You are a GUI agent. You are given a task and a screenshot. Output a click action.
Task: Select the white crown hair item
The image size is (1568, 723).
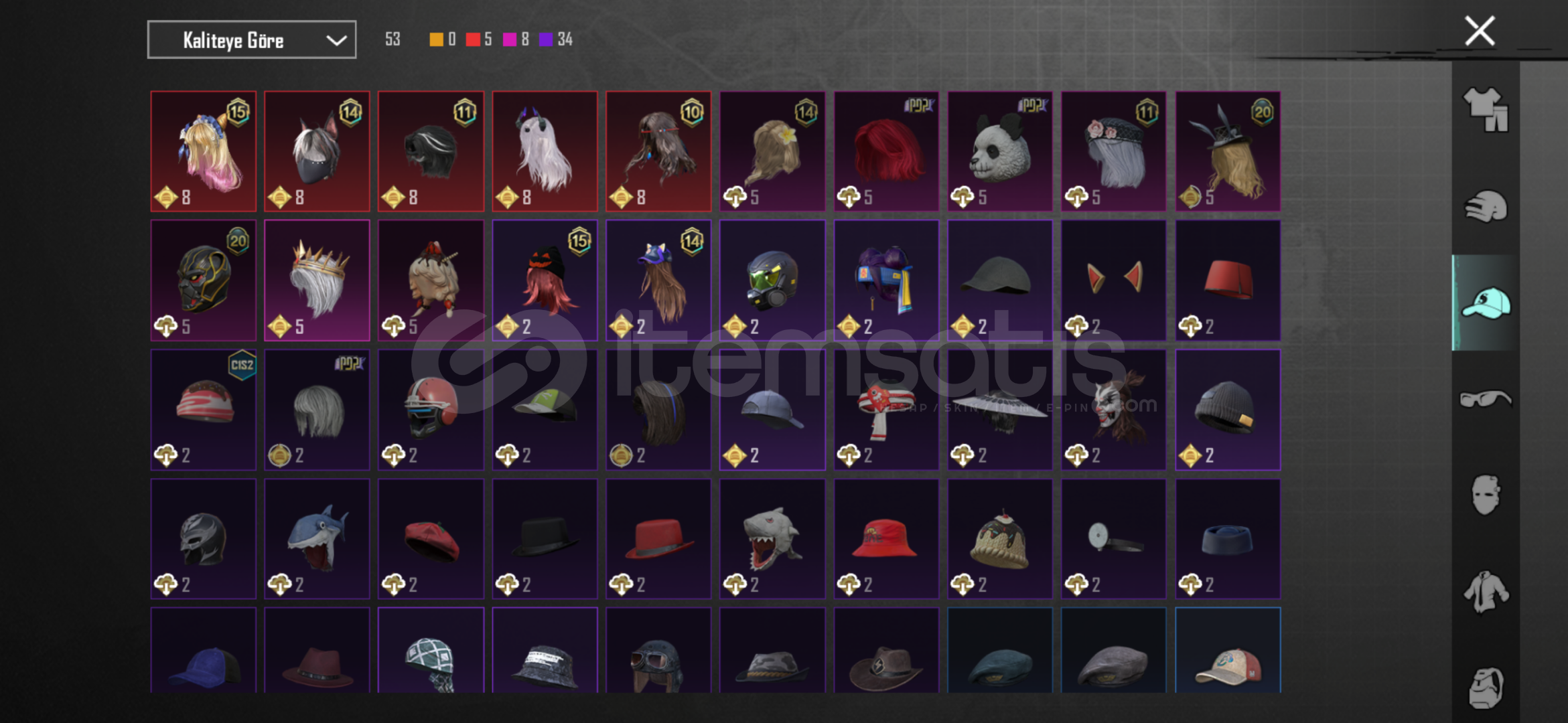[317, 280]
